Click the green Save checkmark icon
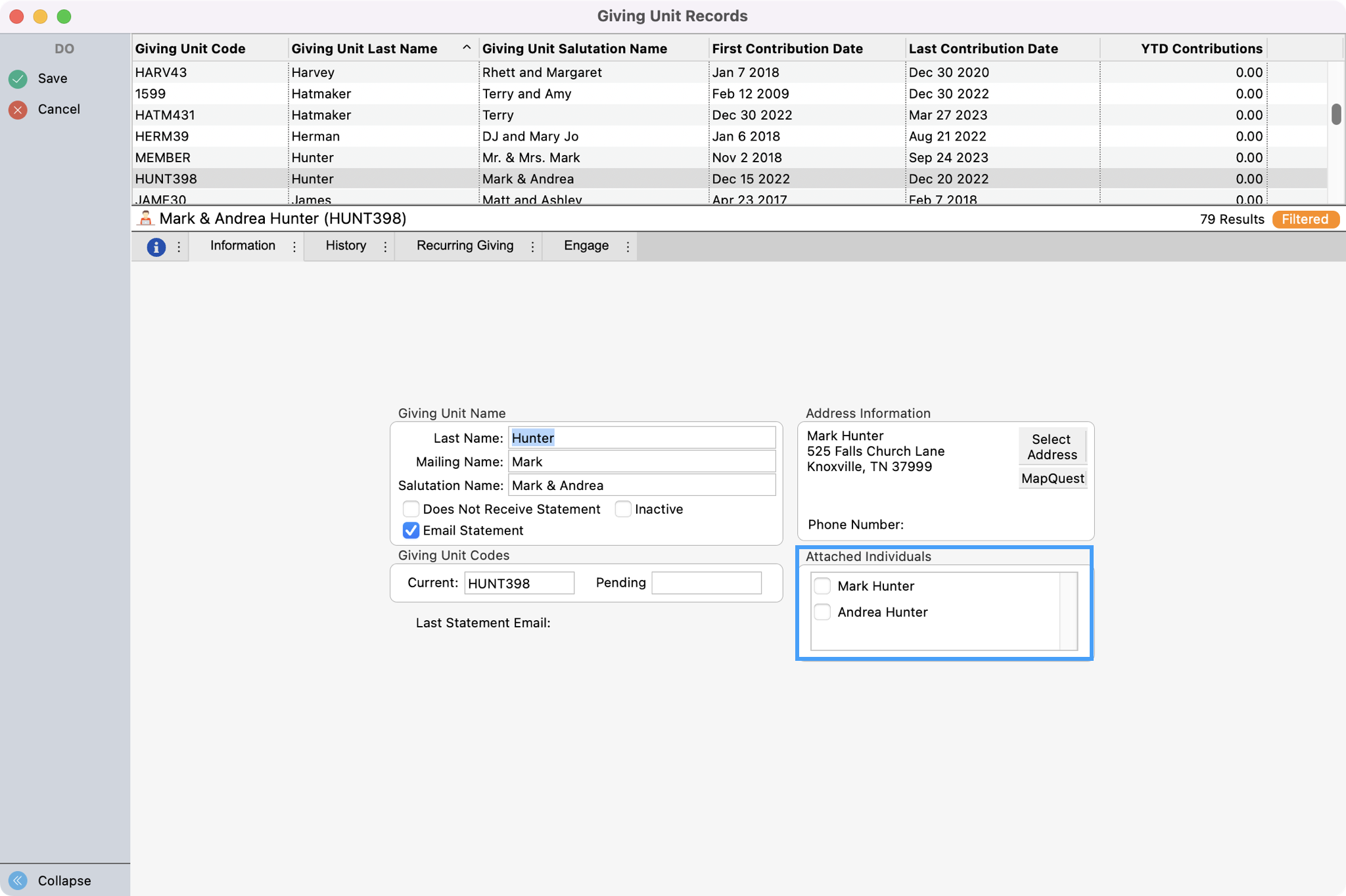 point(18,79)
